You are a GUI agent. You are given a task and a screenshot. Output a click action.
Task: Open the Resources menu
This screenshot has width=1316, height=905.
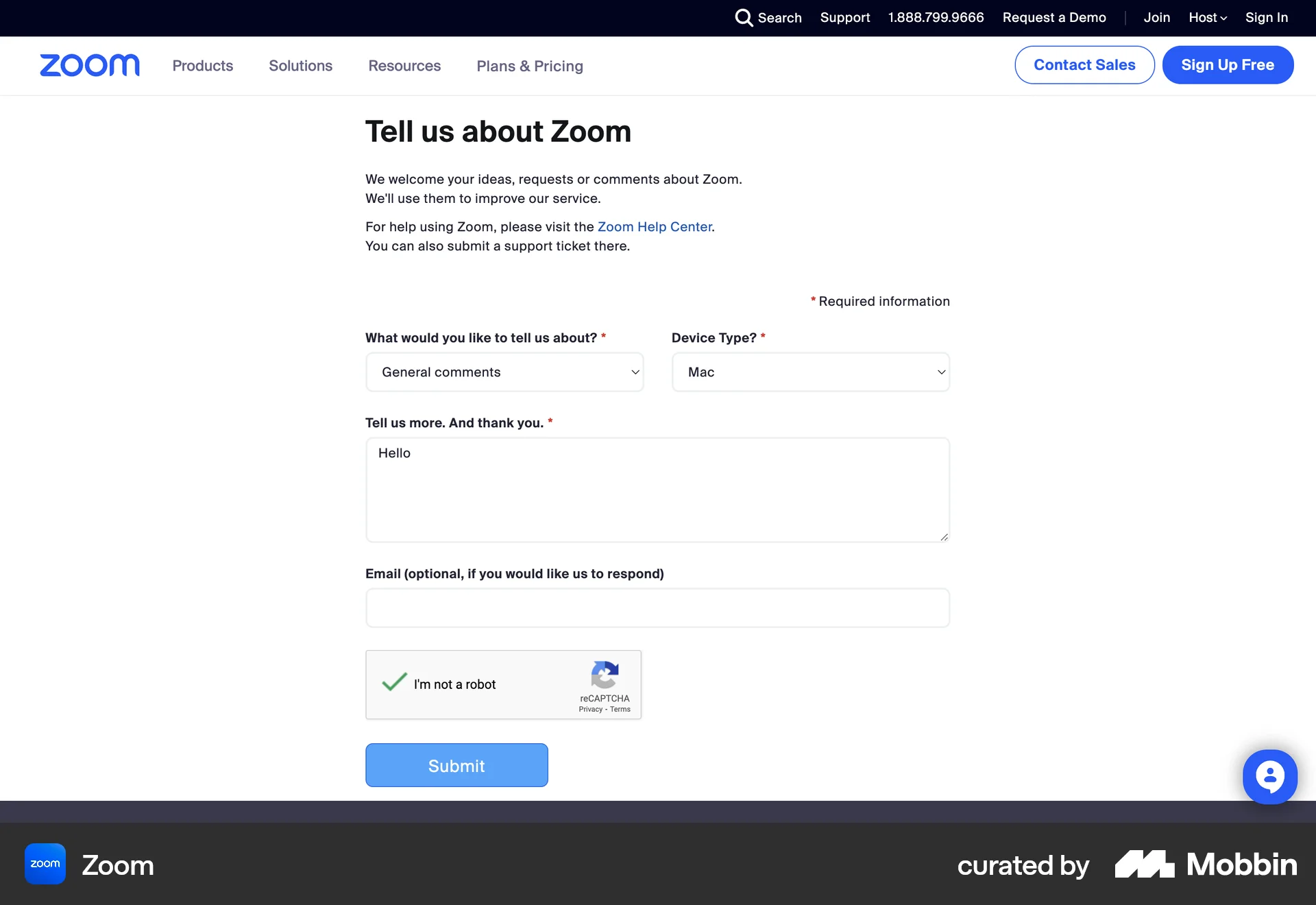(404, 66)
